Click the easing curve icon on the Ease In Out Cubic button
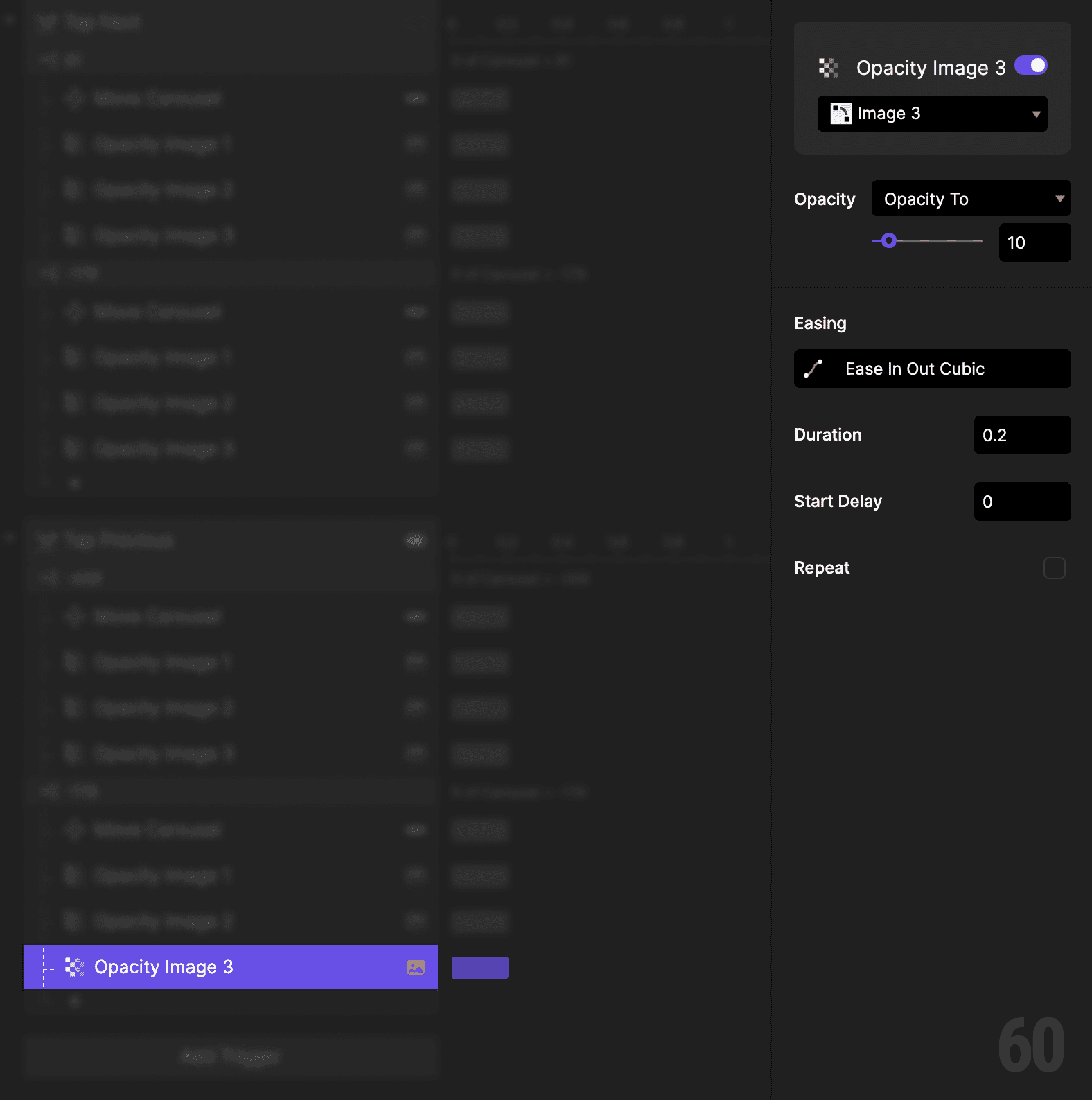The image size is (1092, 1100). coord(813,369)
